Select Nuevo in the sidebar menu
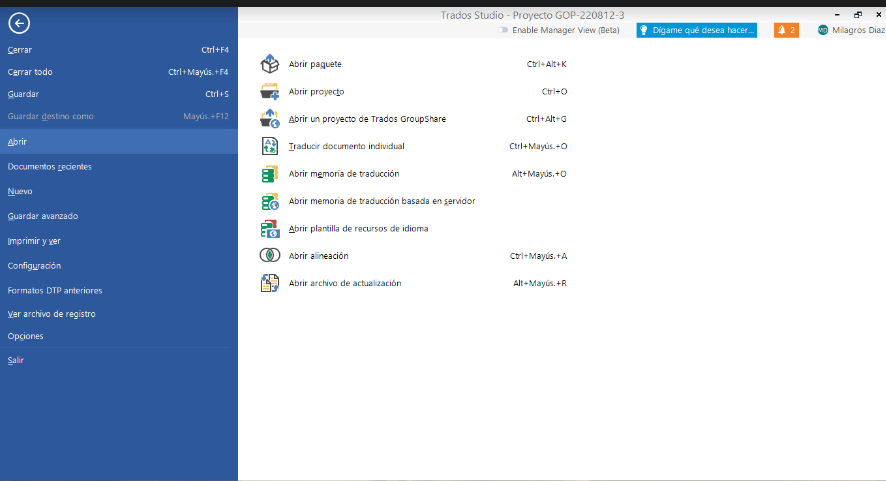 (119, 191)
